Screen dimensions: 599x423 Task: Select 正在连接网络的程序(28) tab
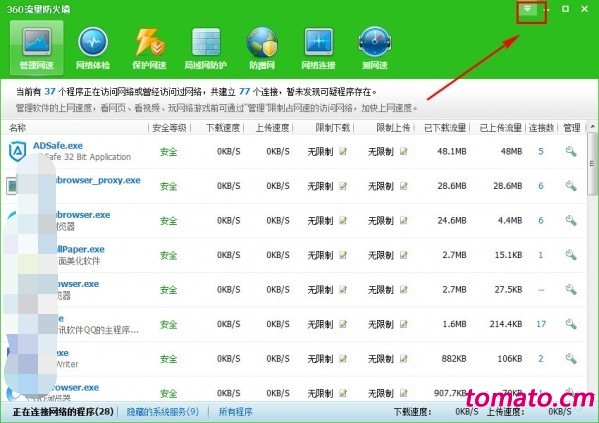[63, 412]
